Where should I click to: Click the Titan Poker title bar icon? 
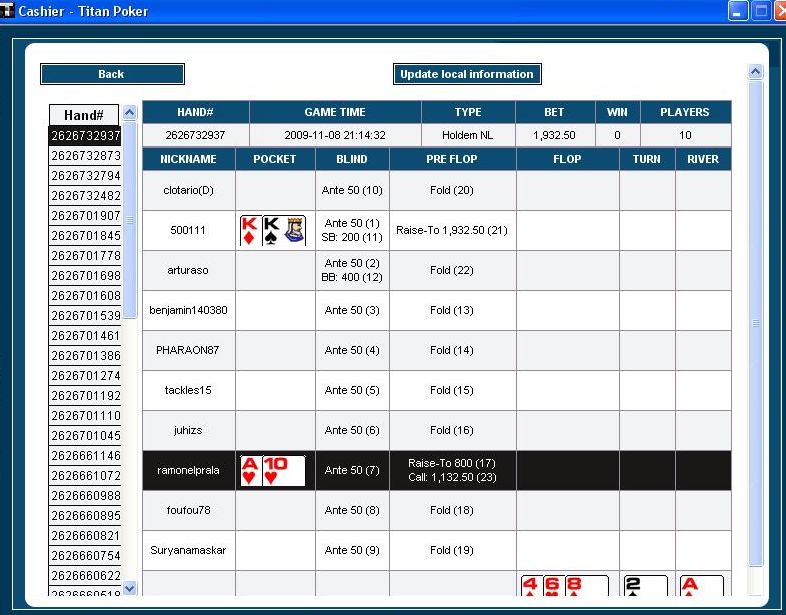pyautogui.click(x=7, y=11)
